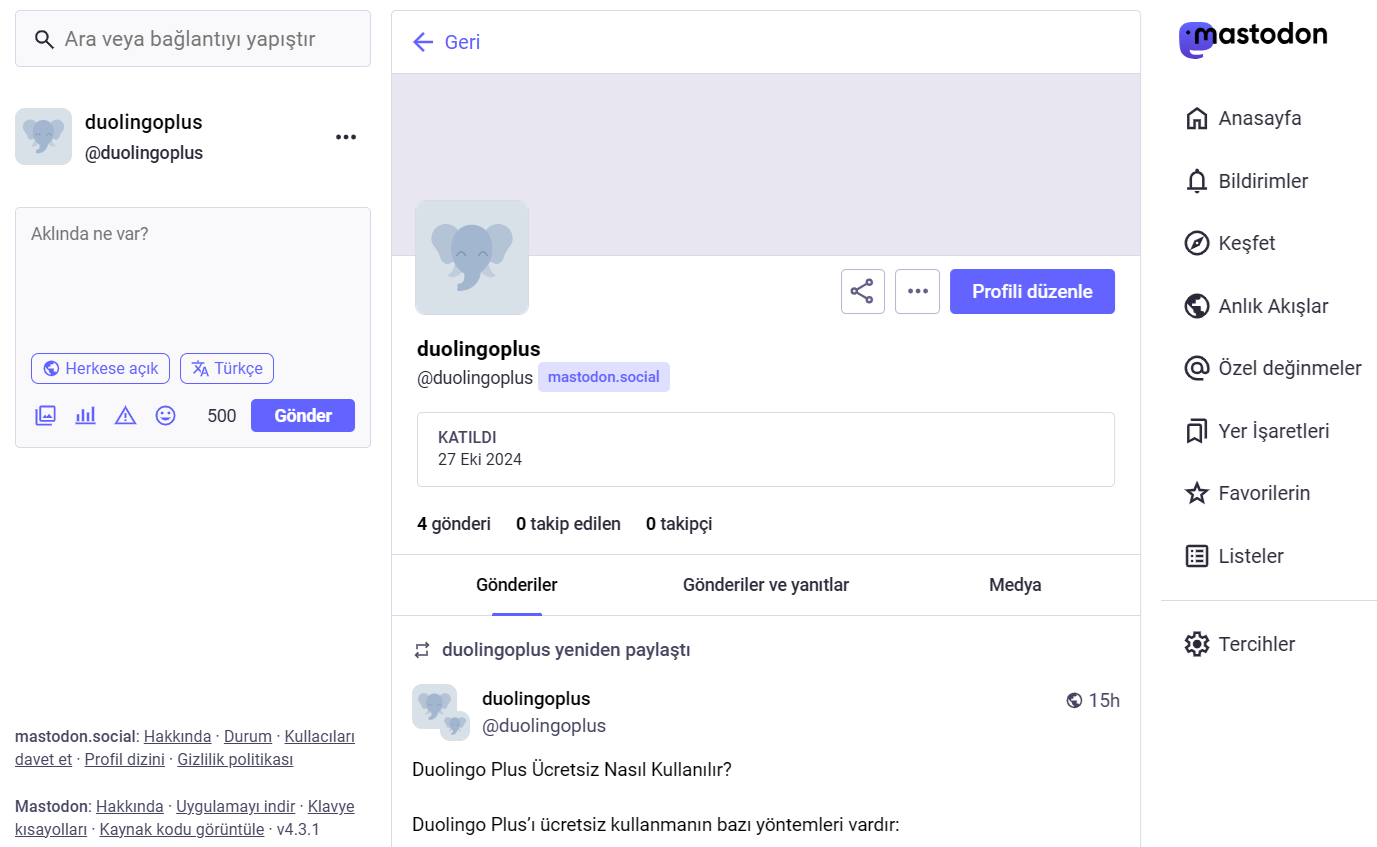Click the Hakkında link after mastodon.social
This screenshot has height=847, width=1377.
(x=177, y=737)
